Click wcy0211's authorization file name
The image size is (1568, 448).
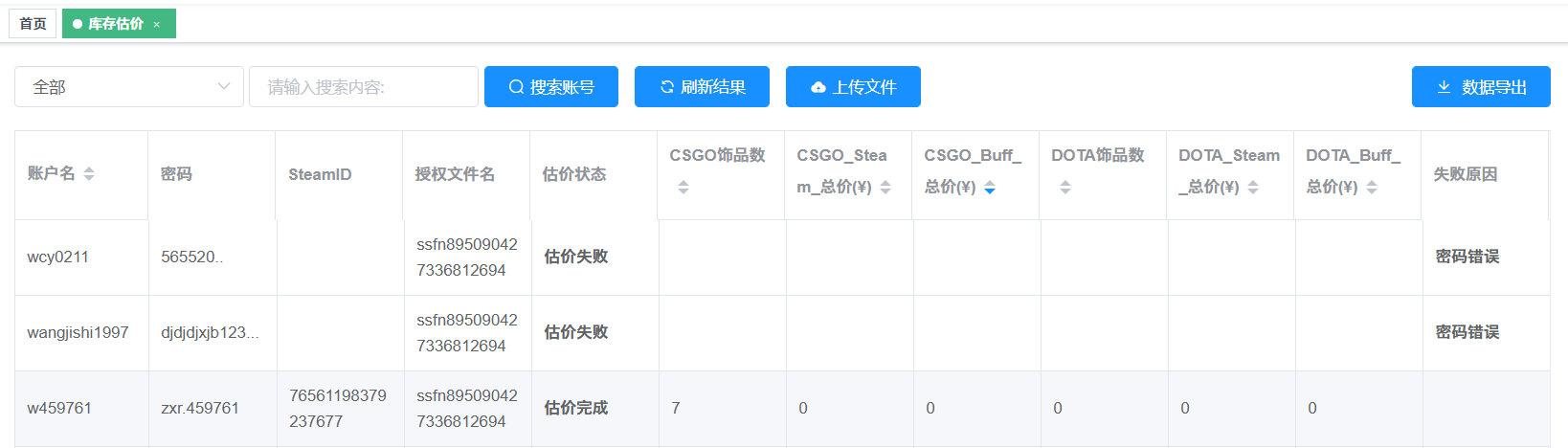[467, 257]
